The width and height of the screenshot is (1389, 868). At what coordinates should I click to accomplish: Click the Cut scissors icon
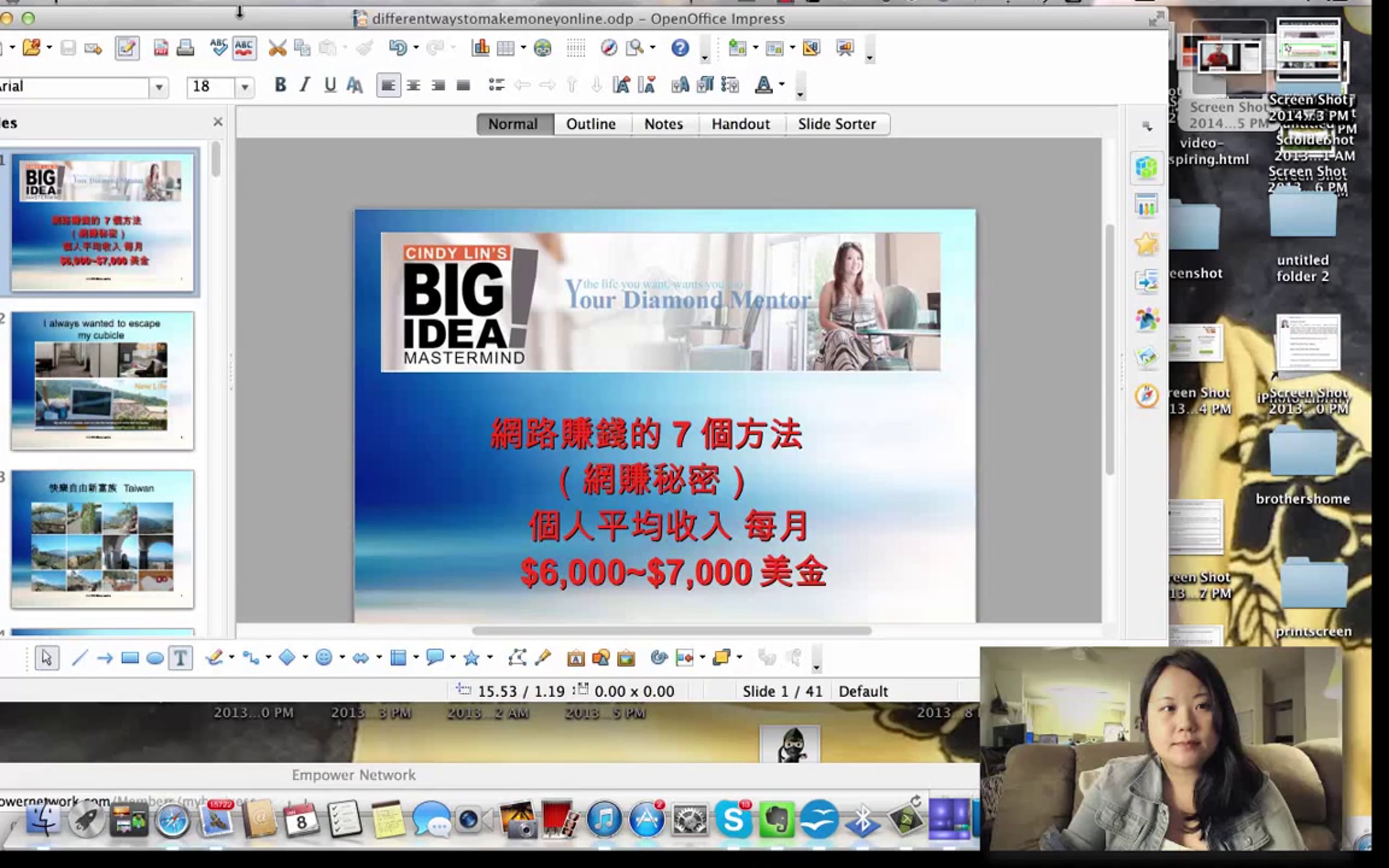point(278,48)
